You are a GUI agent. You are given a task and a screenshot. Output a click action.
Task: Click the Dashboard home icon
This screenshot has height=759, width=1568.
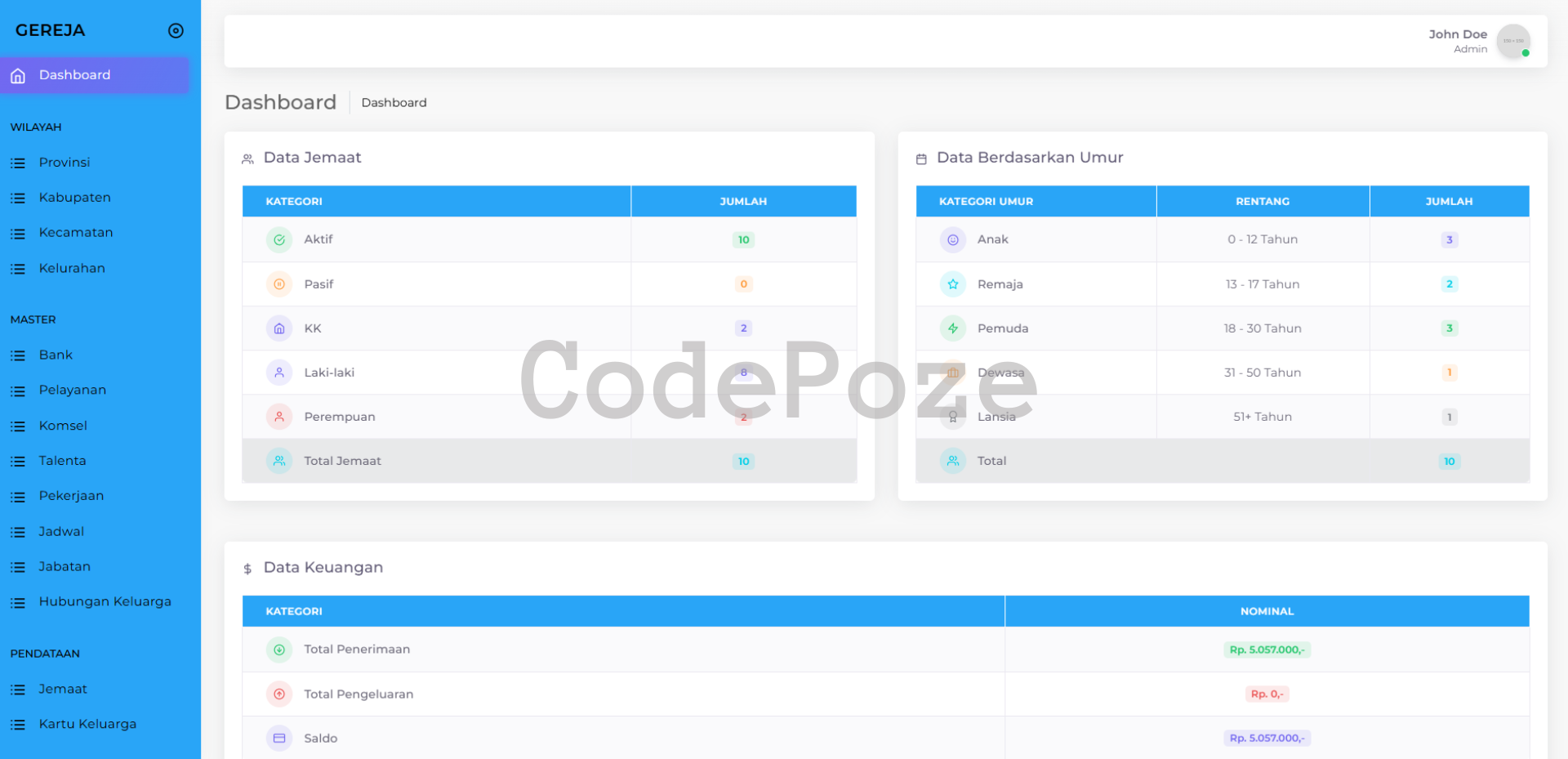tap(18, 76)
